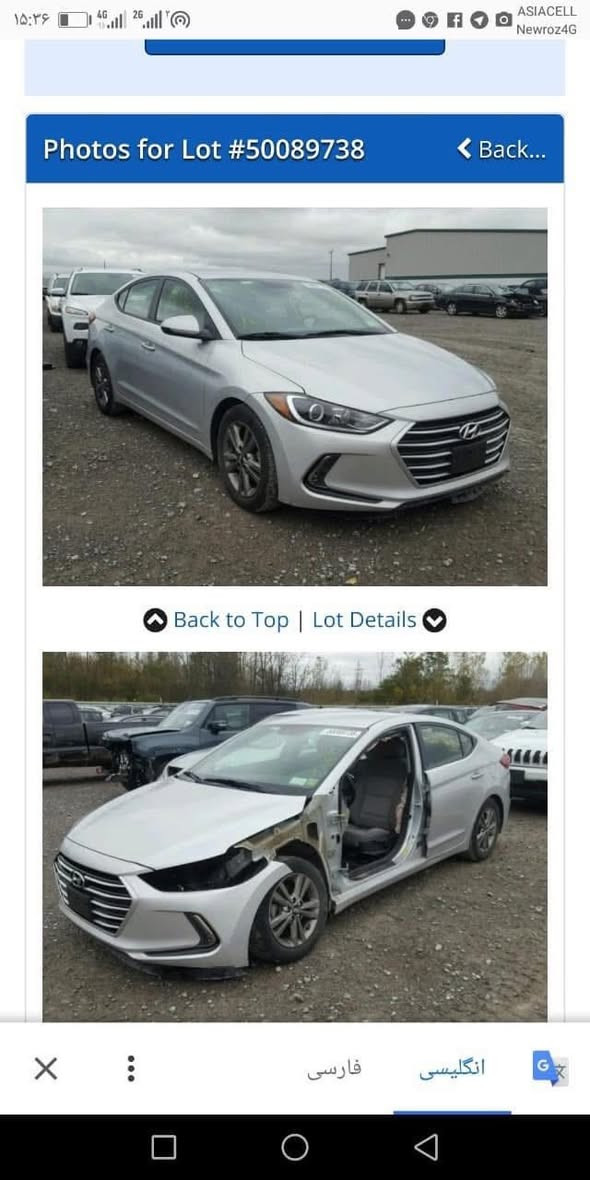Open the translate bar three-dot menu

point(131,1068)
